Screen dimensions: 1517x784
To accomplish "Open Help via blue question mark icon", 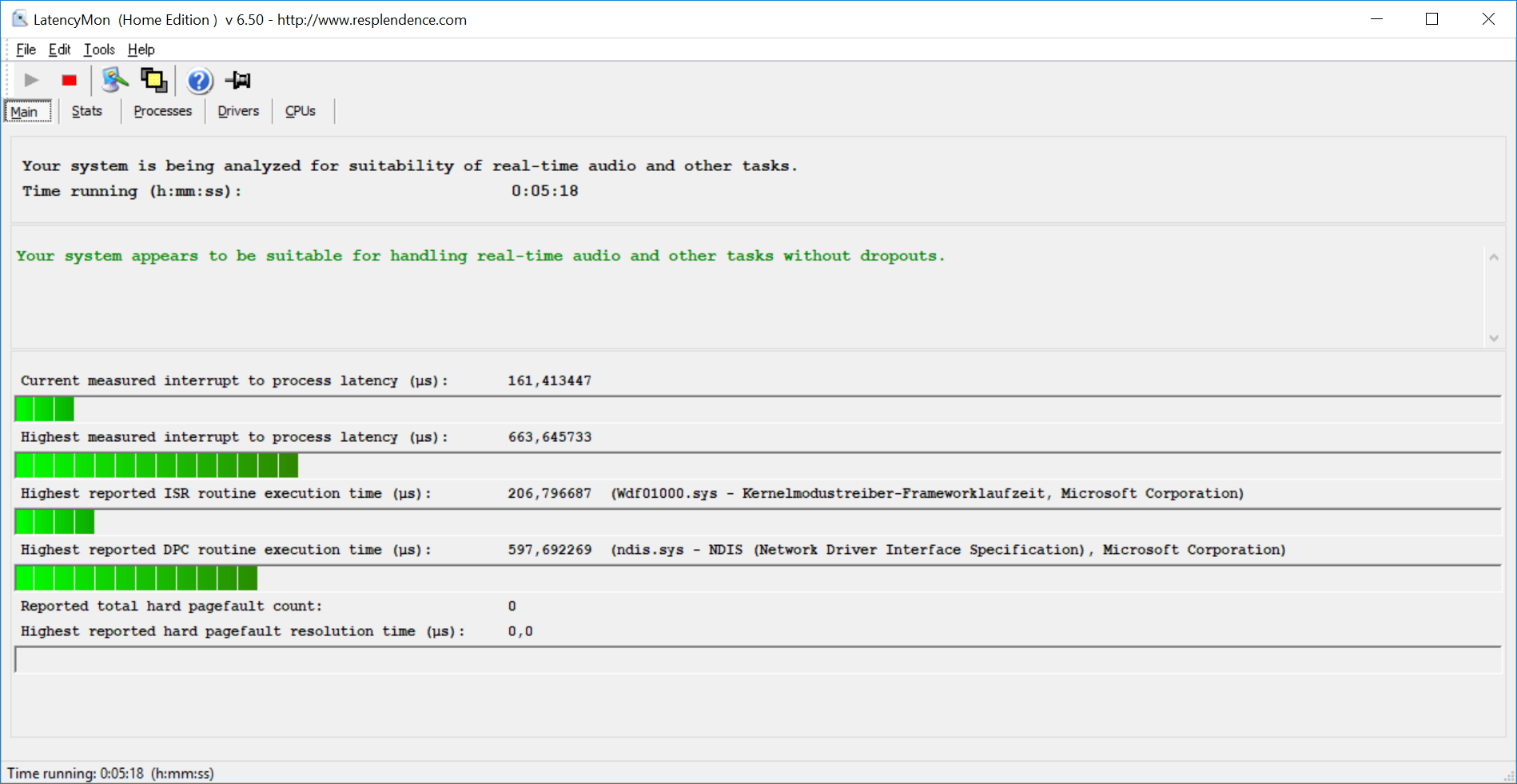I will 200,81.
